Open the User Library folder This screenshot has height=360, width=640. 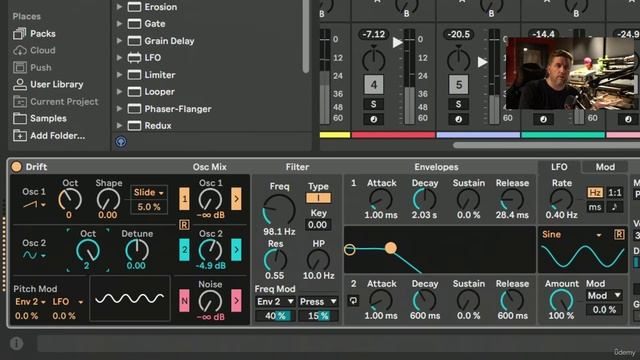(x=48, y=84)
